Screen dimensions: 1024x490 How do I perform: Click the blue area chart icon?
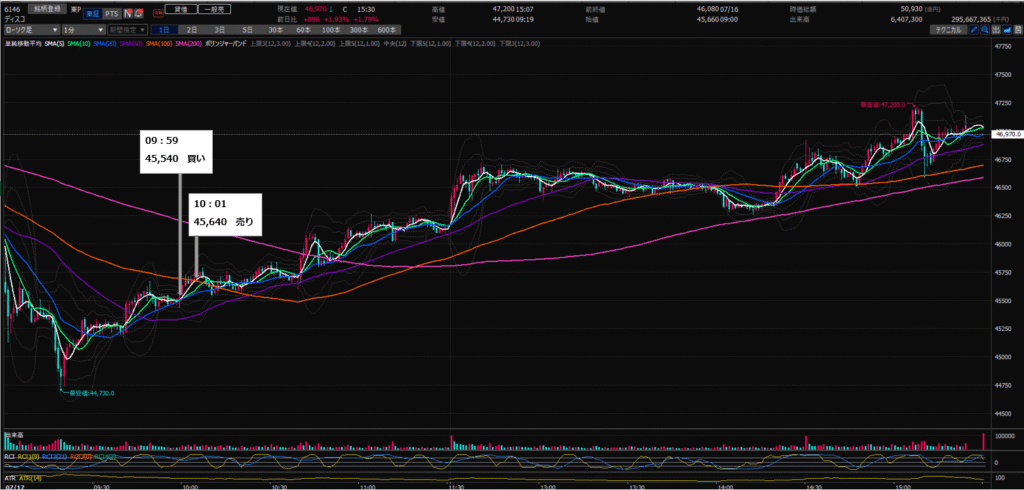pyautogui.click(x=1005, y=30)
